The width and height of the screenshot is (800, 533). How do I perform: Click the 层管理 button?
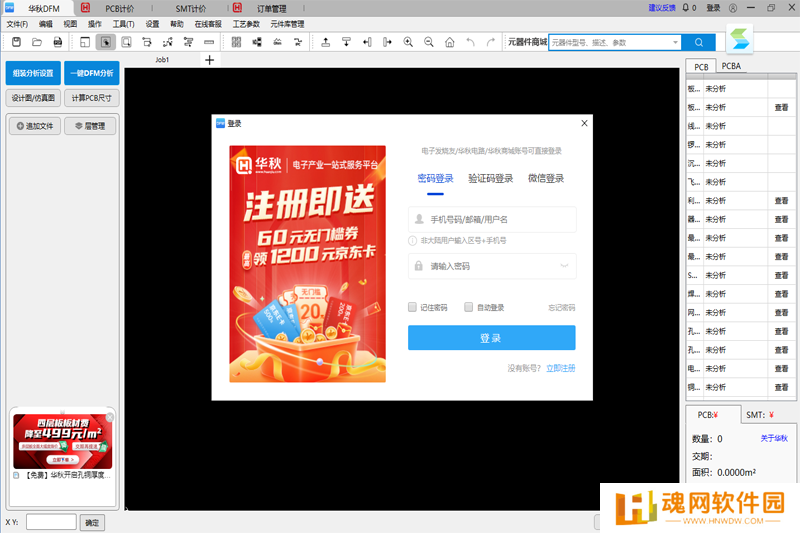(x=90, y=126)
